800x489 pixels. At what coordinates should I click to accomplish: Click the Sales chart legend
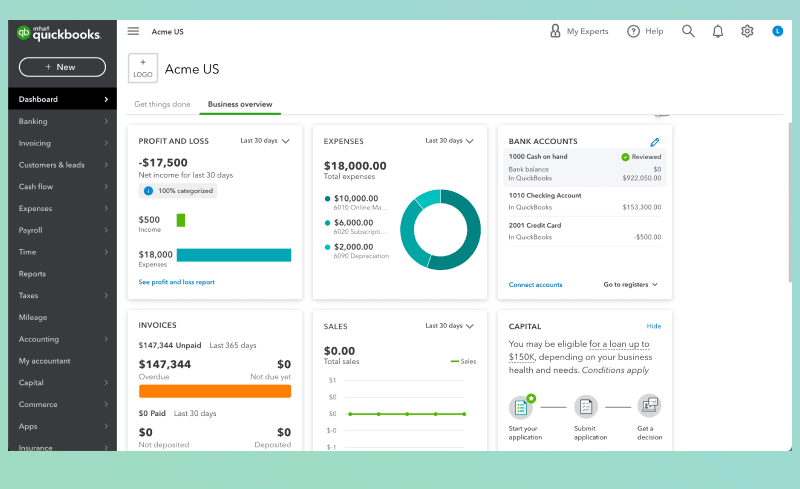pyautogui.click(x=463, y=361)
